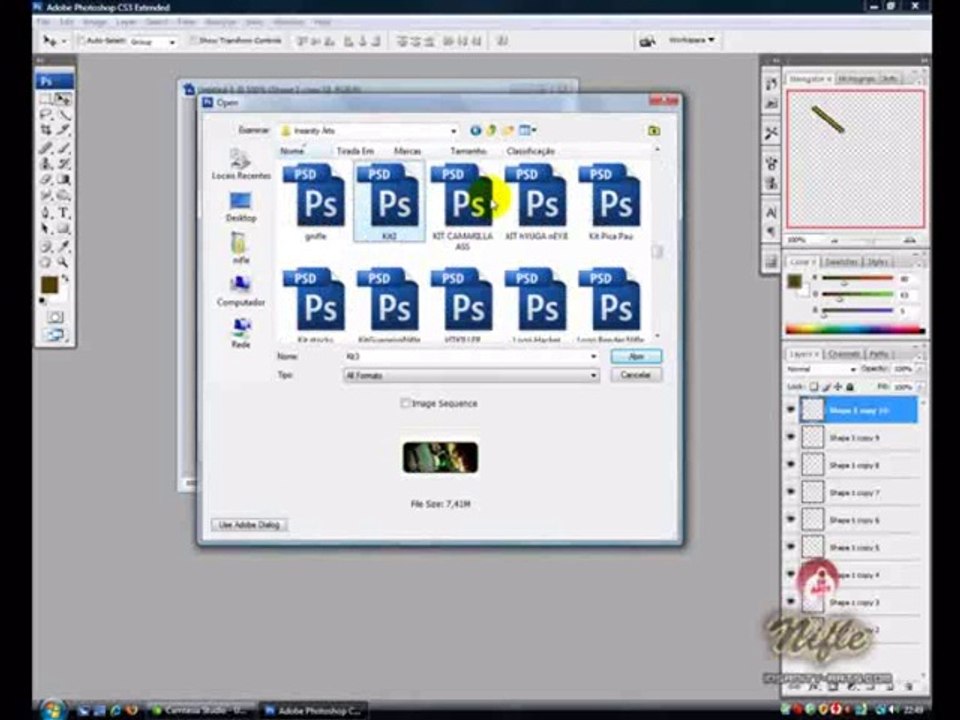This screenshot has height=720, width=960.
Task: Hide the Shape 1 copy 5 layer
Action: [790, 547]
